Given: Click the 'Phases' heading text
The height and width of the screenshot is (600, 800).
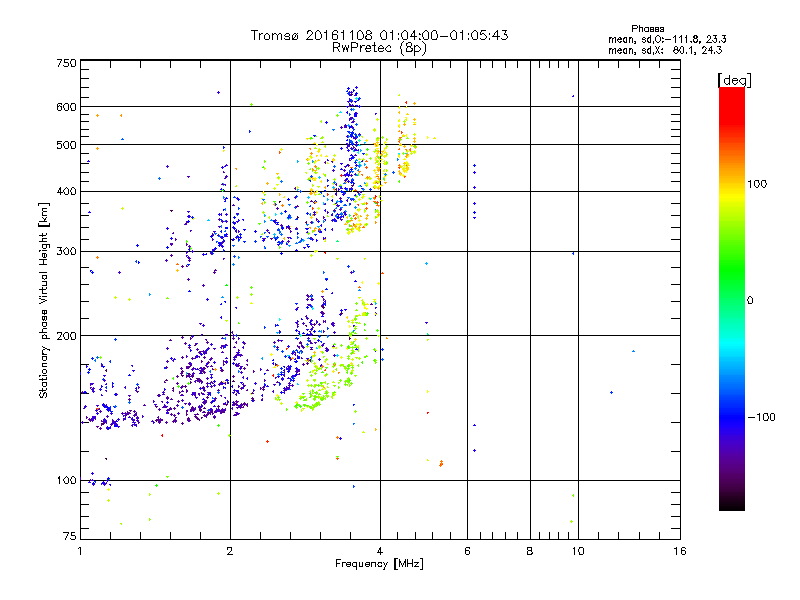Looking at the screenshot, I should click(x=647, y=29).
